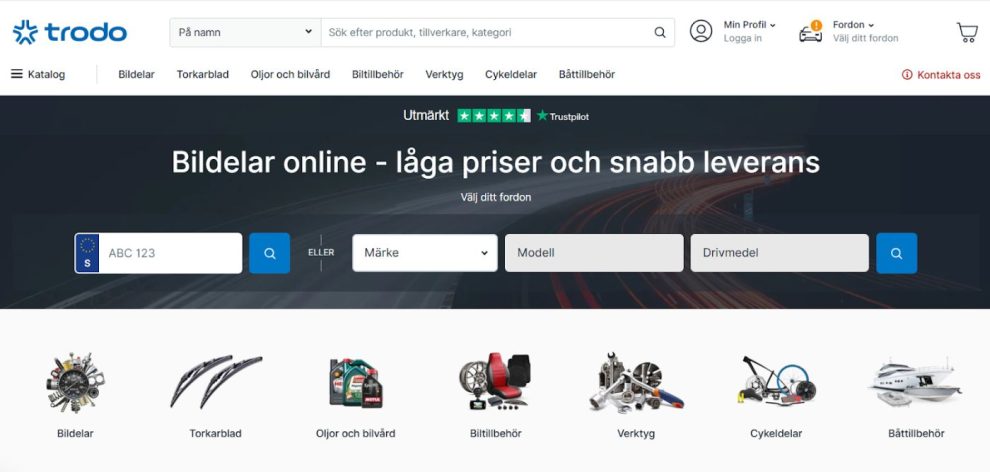The height and width of the screenshot is (472, 990).
Task: Click the Min Profil user icon
Action: tap(701, 31)
